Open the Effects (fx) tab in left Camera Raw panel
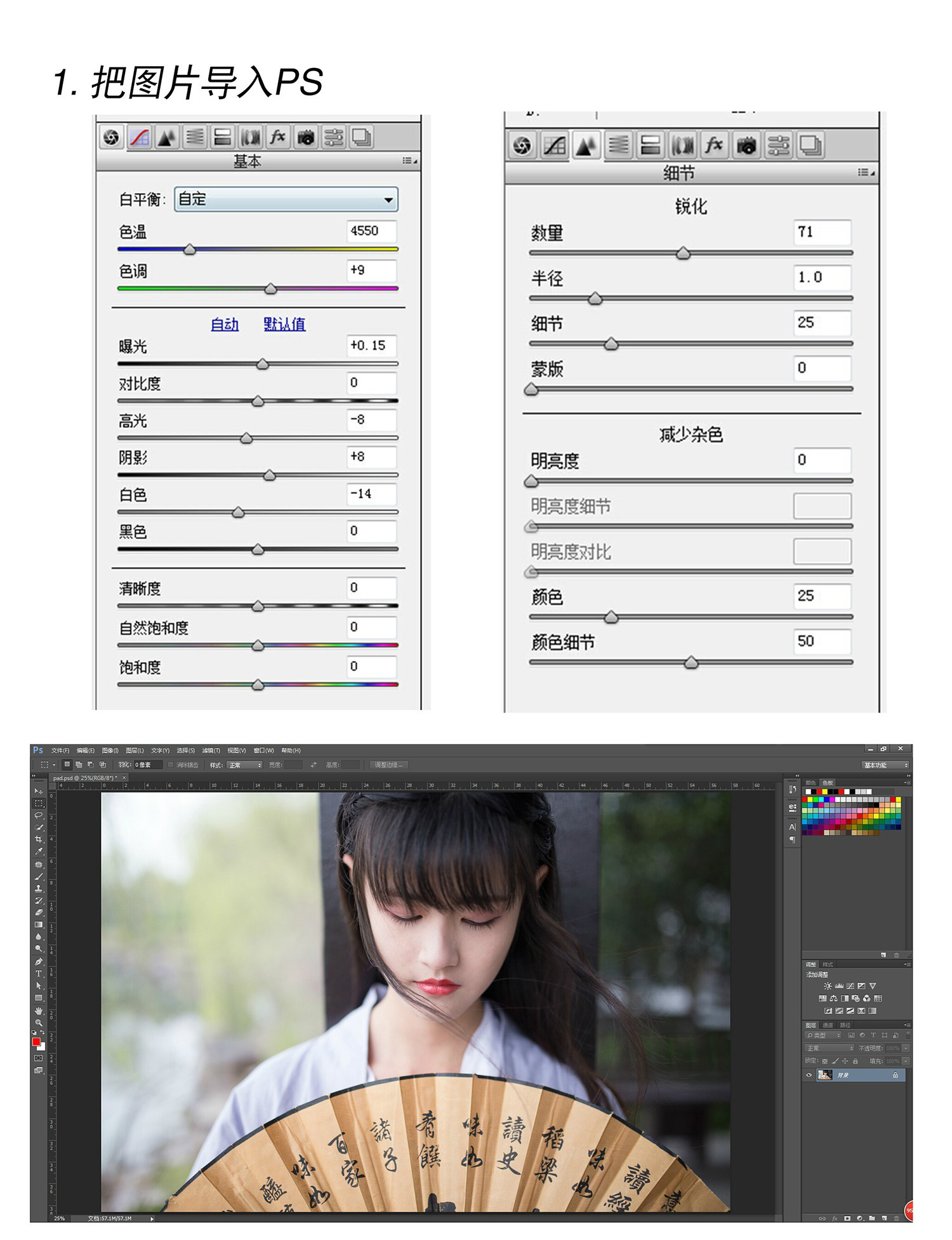 278,137
